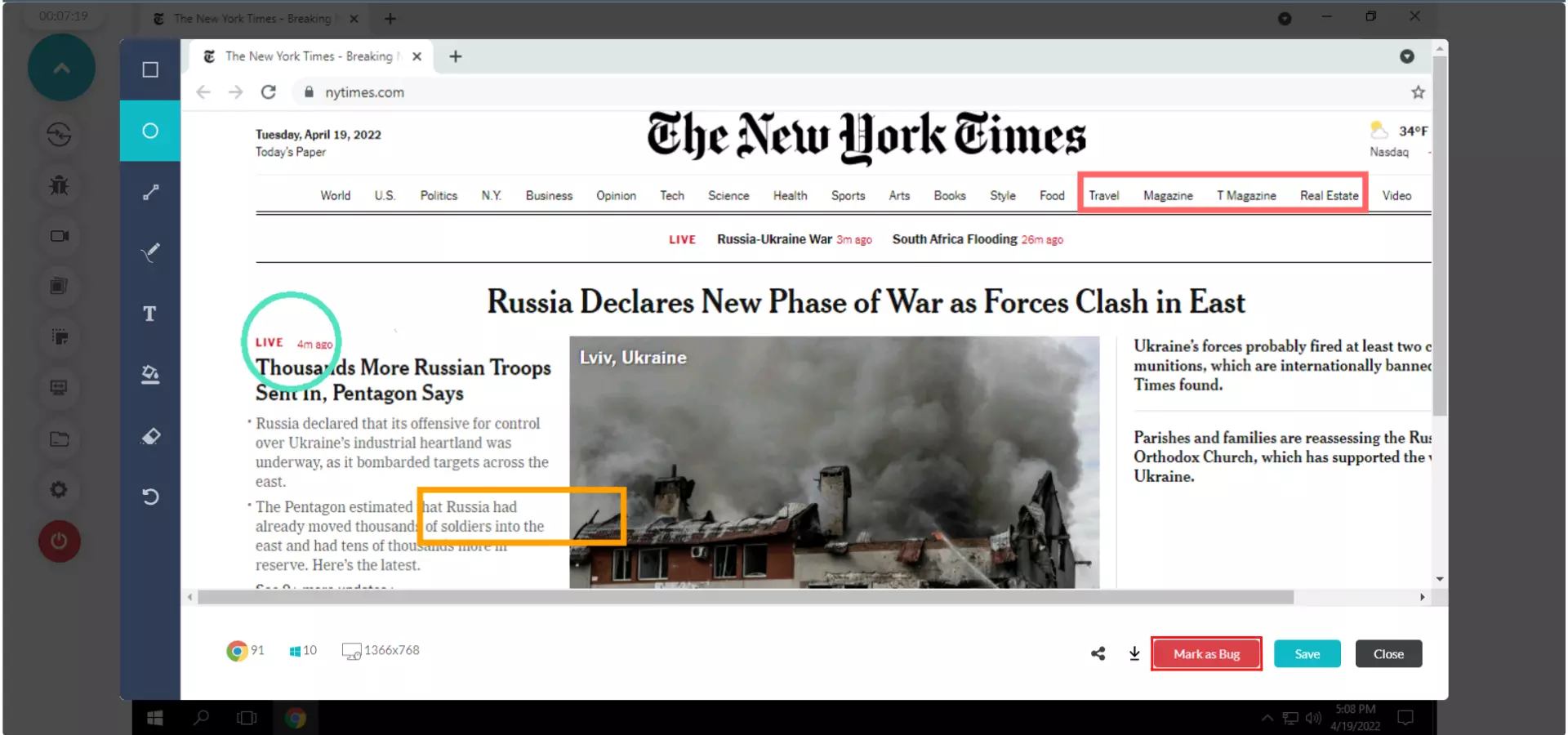Click the dark Close button
1568x735 pixels.
(x=1388, y=654)
